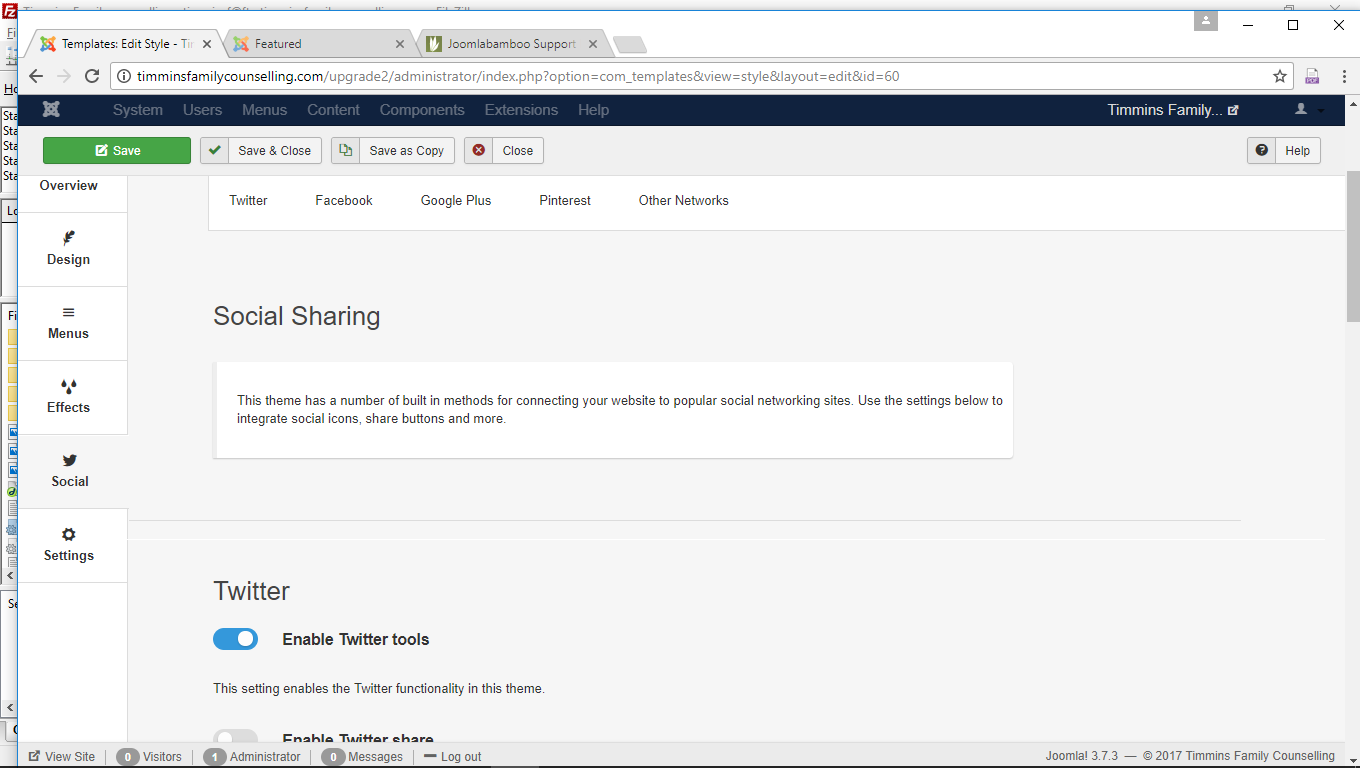Open the System menu

pyautogui.click(x=138, y=110)
